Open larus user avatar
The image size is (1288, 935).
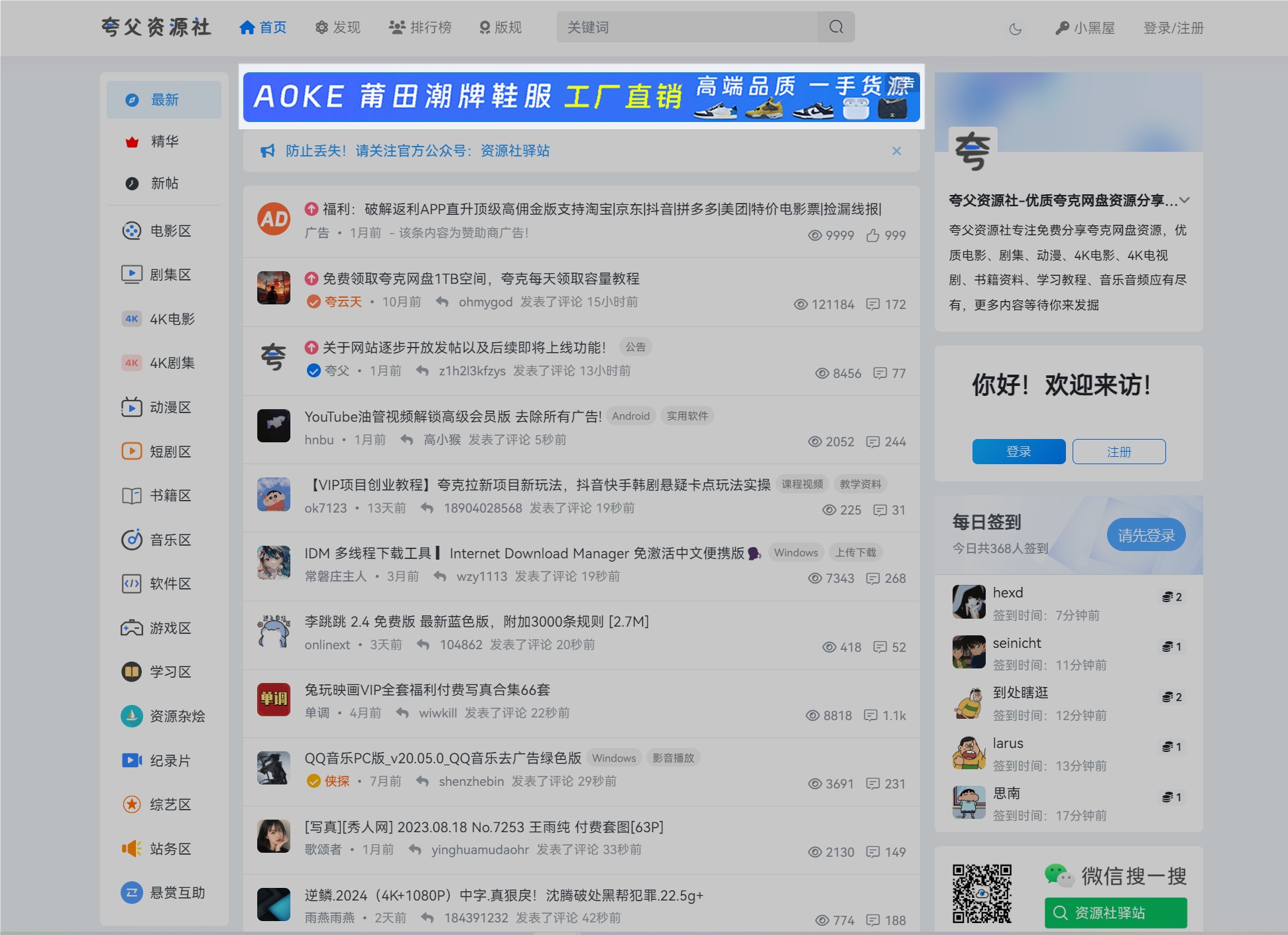(x=968, y=753)
